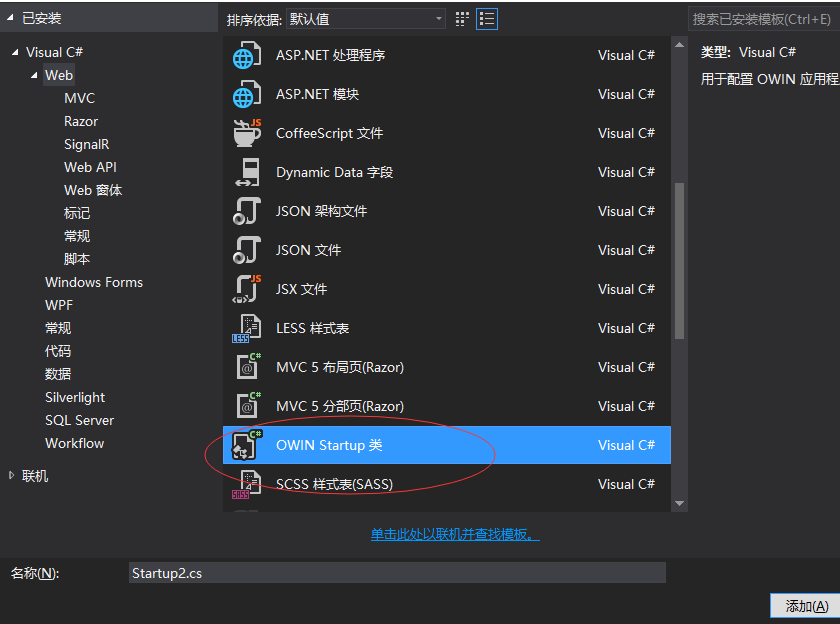The width and height of the screenshot is (840, 624).
Task: Collapse the 已安装 section
Action: (11, 18)
